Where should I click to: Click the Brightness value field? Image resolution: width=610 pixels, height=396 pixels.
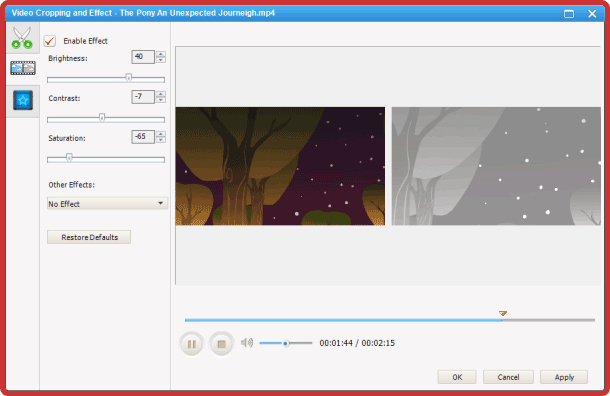(x=143, y=57)
